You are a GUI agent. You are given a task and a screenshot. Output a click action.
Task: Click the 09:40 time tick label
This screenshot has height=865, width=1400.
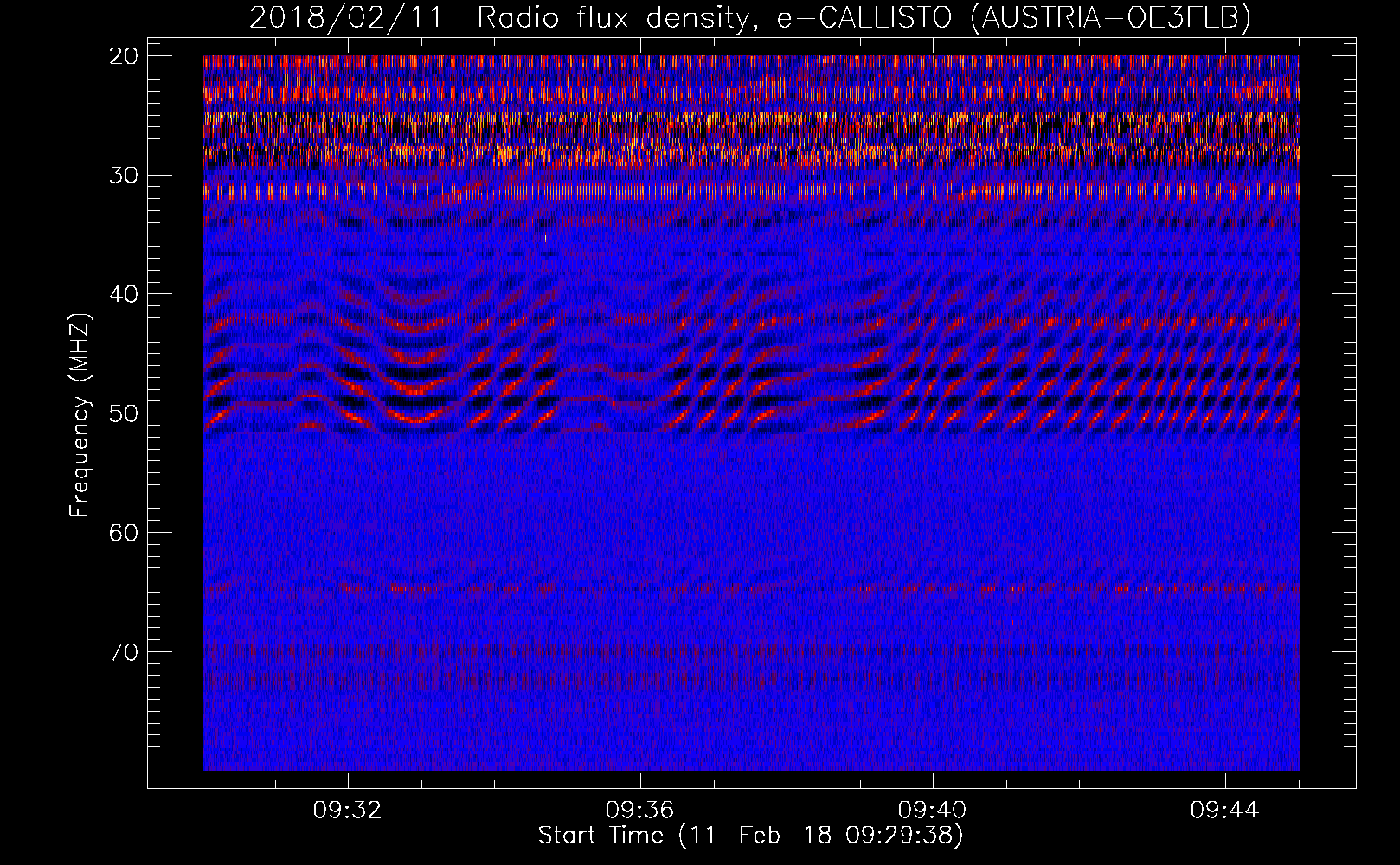933,811
